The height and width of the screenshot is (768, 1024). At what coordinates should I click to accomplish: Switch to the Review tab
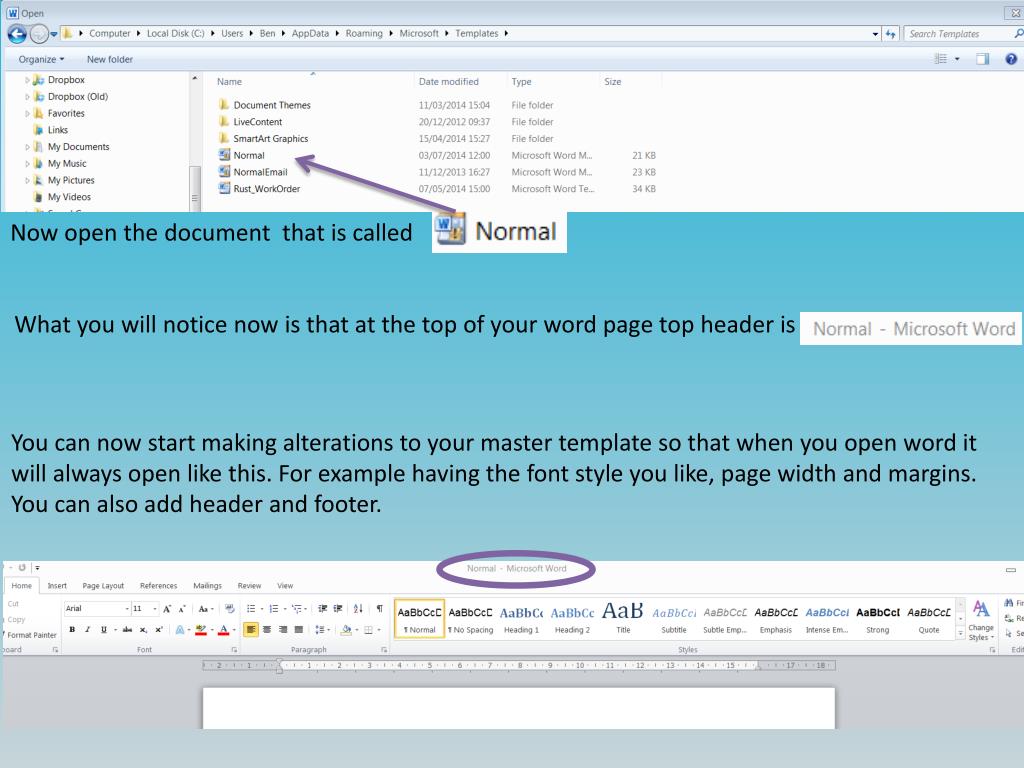pyautogui.click(x=249, y=586)
